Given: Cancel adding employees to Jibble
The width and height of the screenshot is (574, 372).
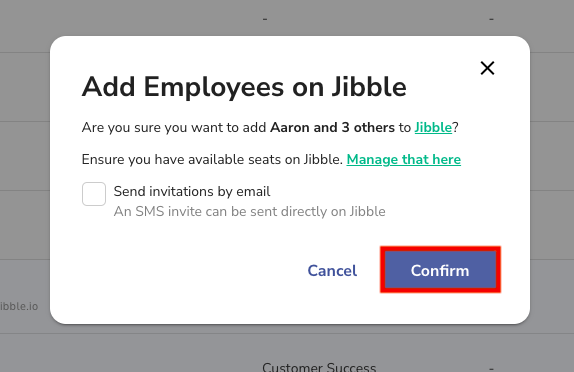Looking at the screenshot, I should 332,271.
